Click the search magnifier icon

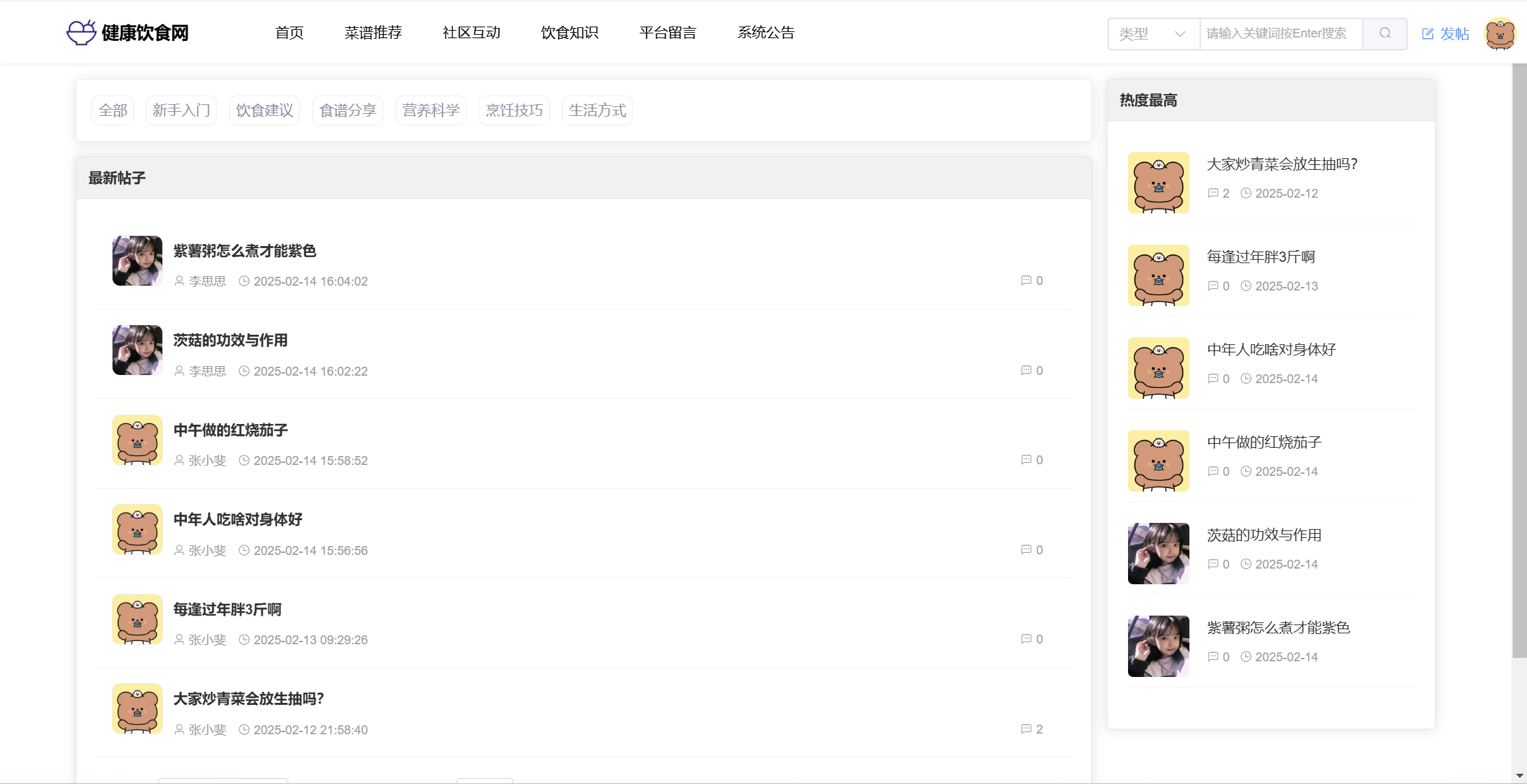click(x=1384, y=33)
